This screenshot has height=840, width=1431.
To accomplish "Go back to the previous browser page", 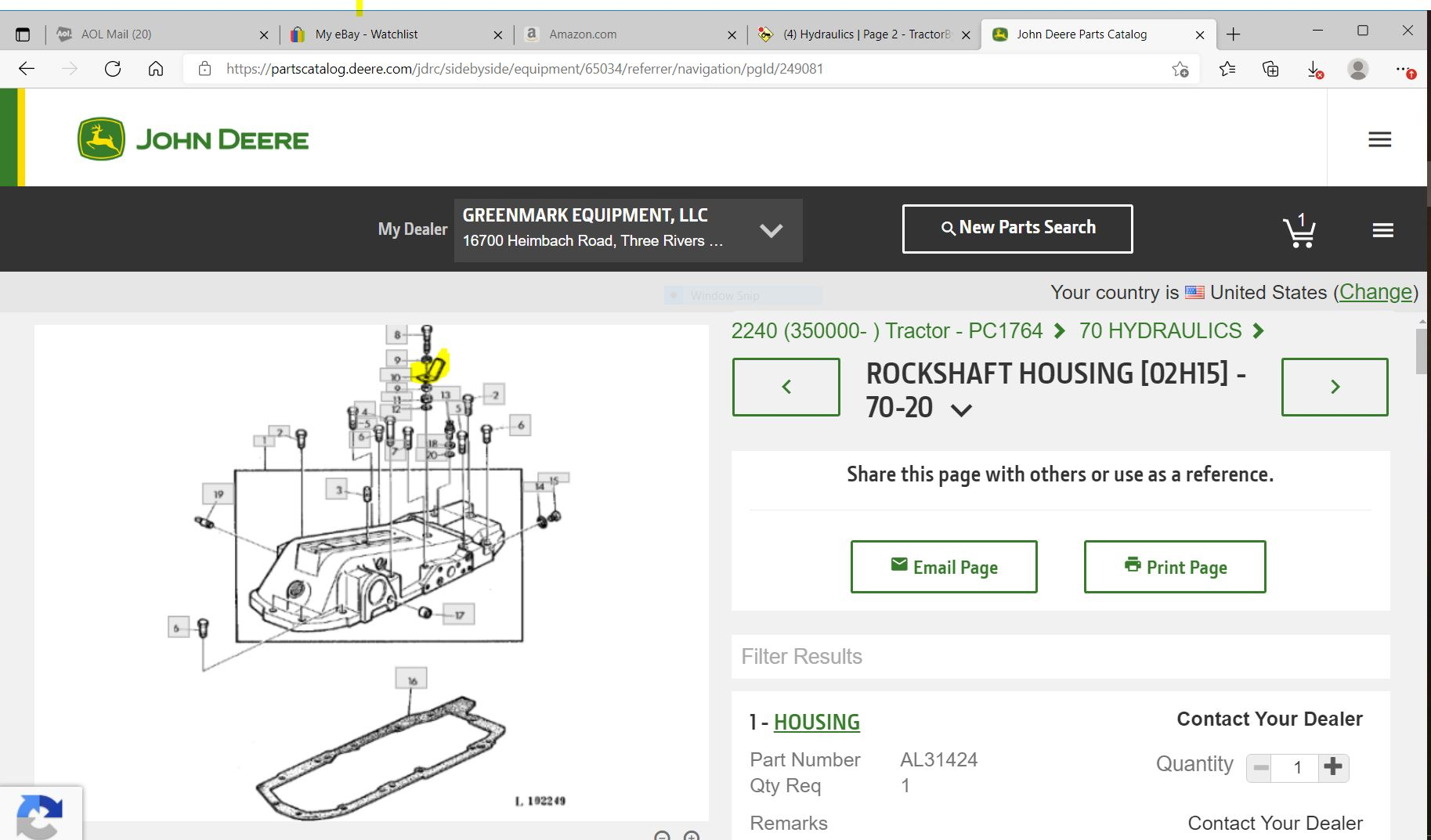I will coord(27,69).
